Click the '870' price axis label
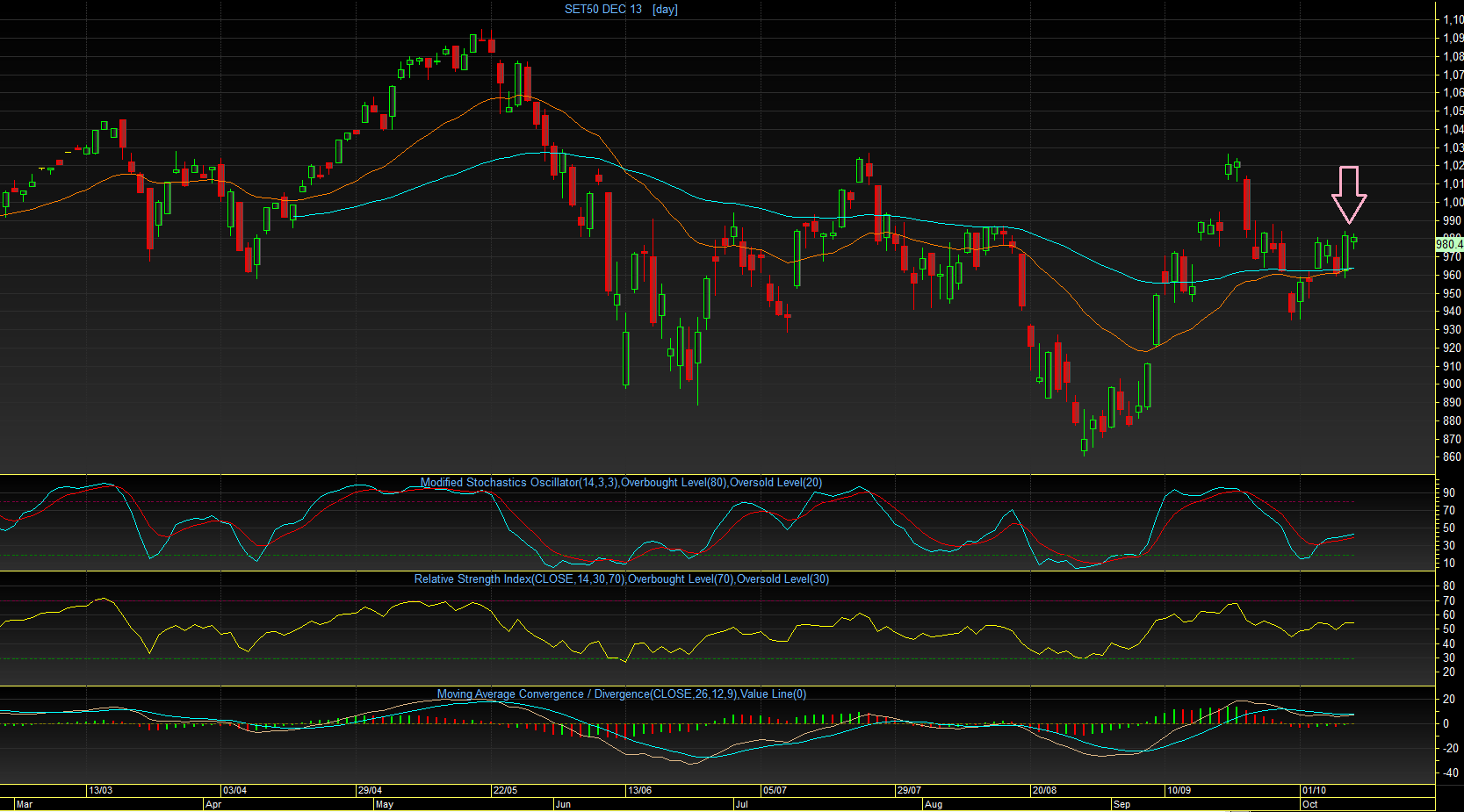The image size is (1464, 812). point(1453,439)
